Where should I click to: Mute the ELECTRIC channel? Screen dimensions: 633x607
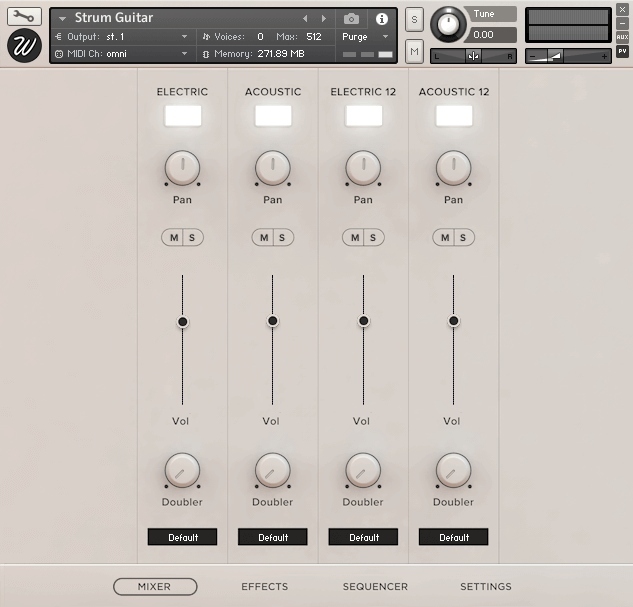174,237
